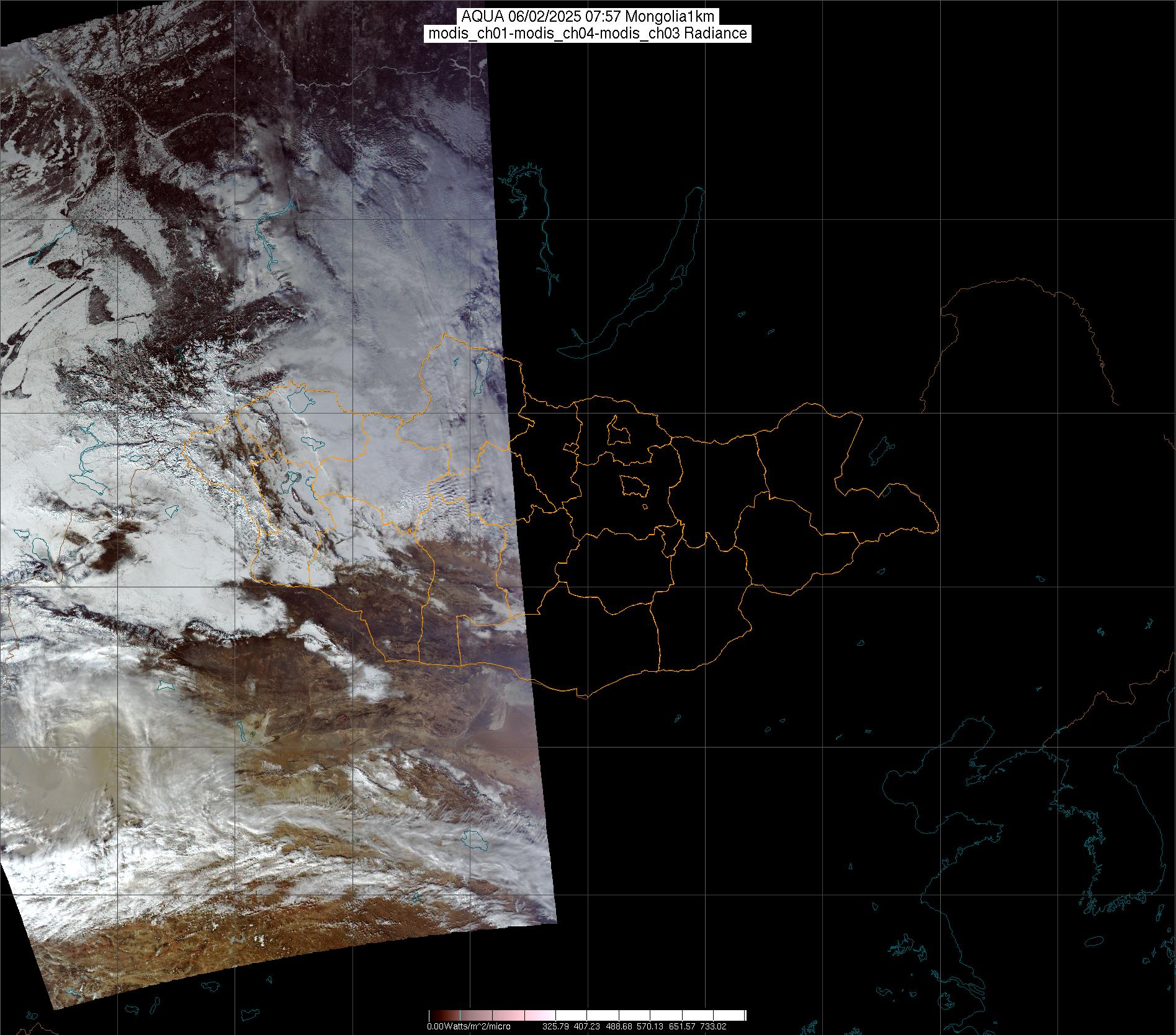Click the 0.00Watts/m^2/micro scale label

pyautogui.click(x=468, y=1026)
